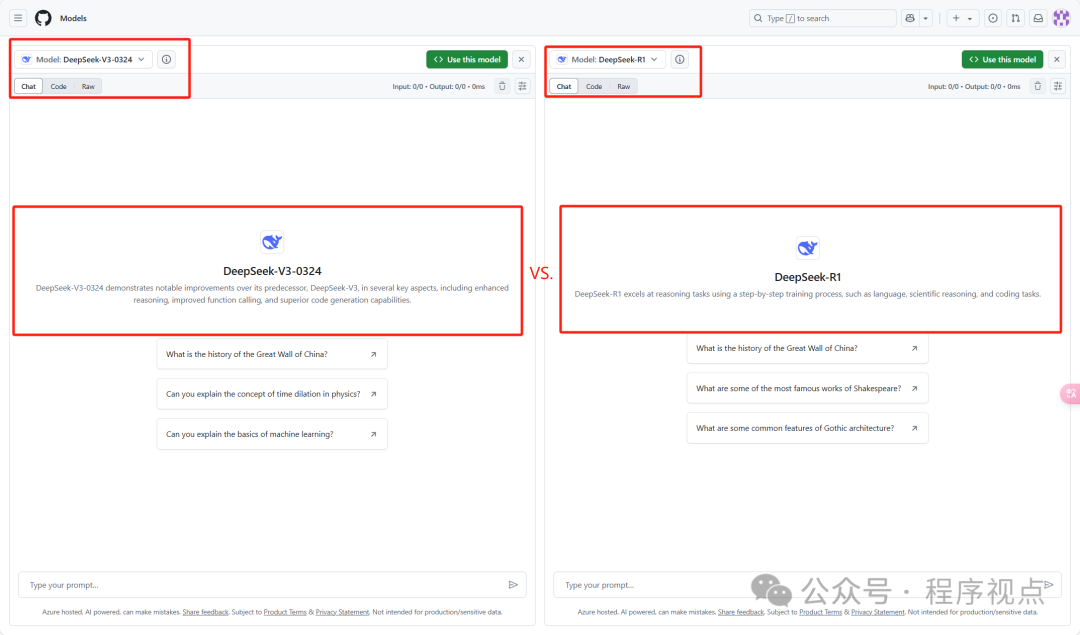Open Privacy Statement link in left panel
The height and width of the screenshot is (635, 1080).
[x=342, y=612]
